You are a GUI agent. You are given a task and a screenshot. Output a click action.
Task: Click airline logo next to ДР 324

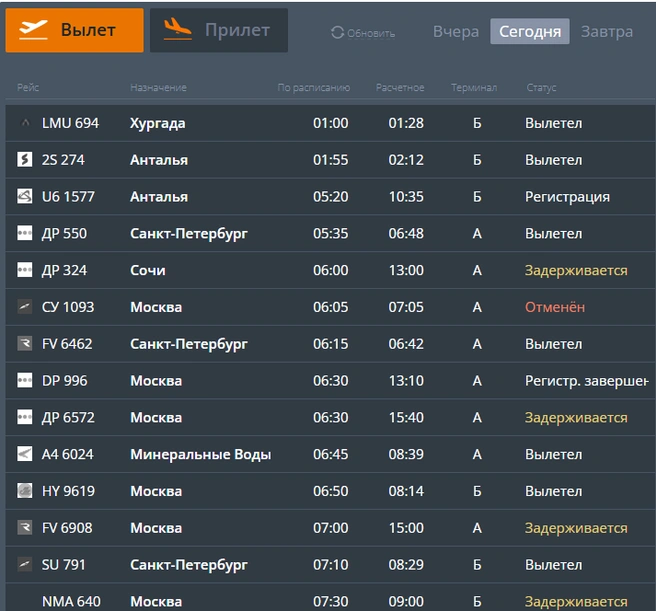click(x=25, y=270)
